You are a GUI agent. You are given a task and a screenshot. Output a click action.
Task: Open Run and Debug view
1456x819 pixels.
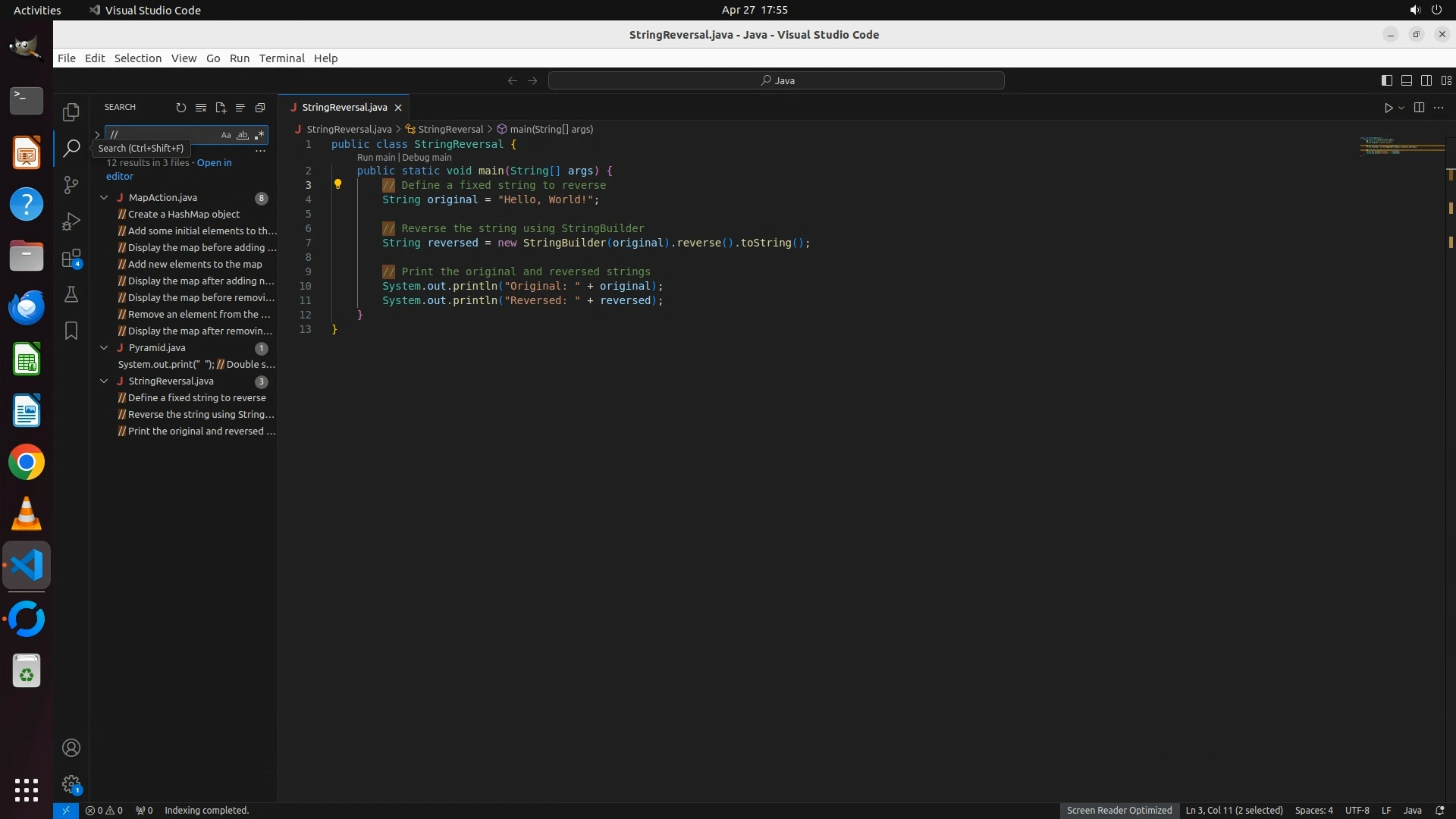pos(71,221)
